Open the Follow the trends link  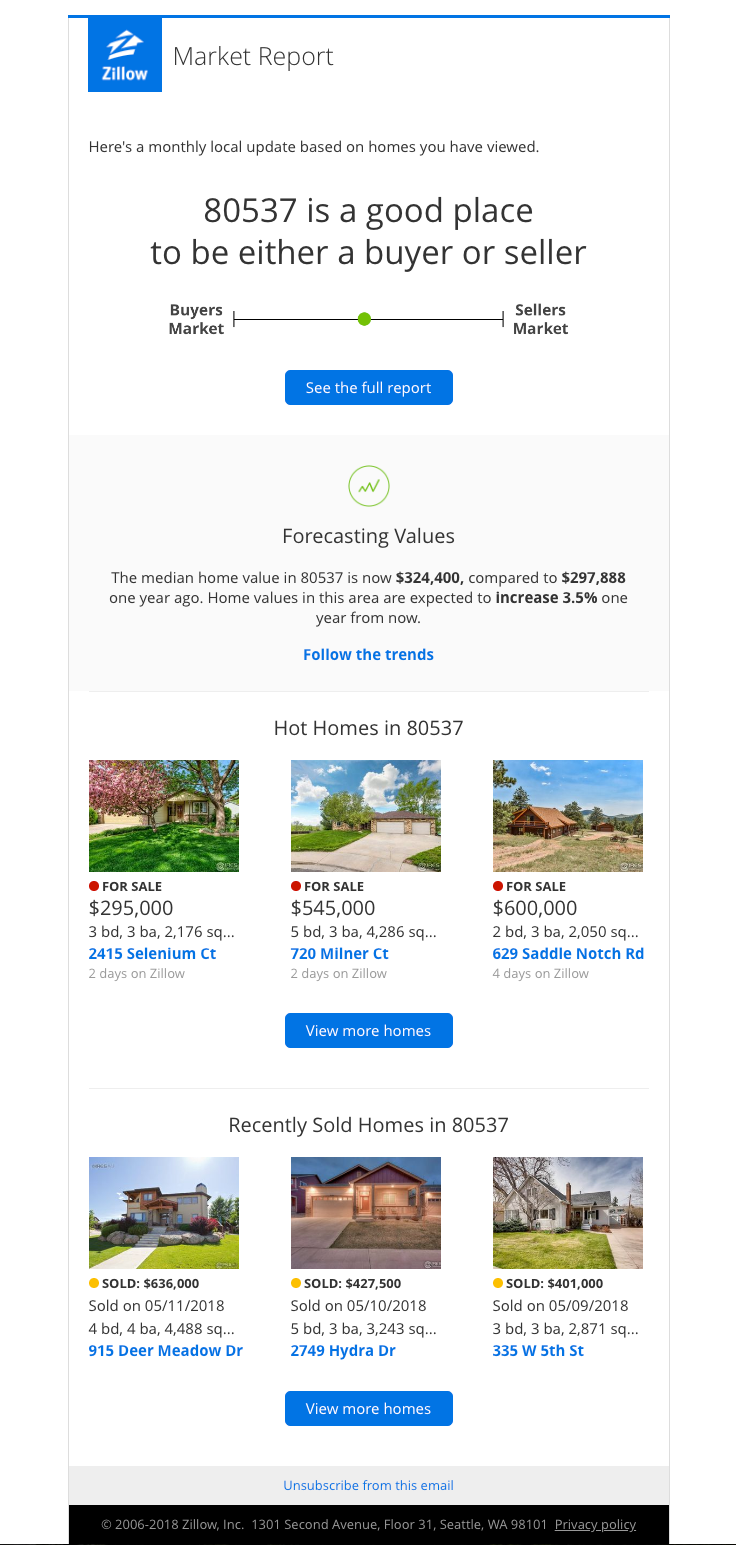point(368,655)
